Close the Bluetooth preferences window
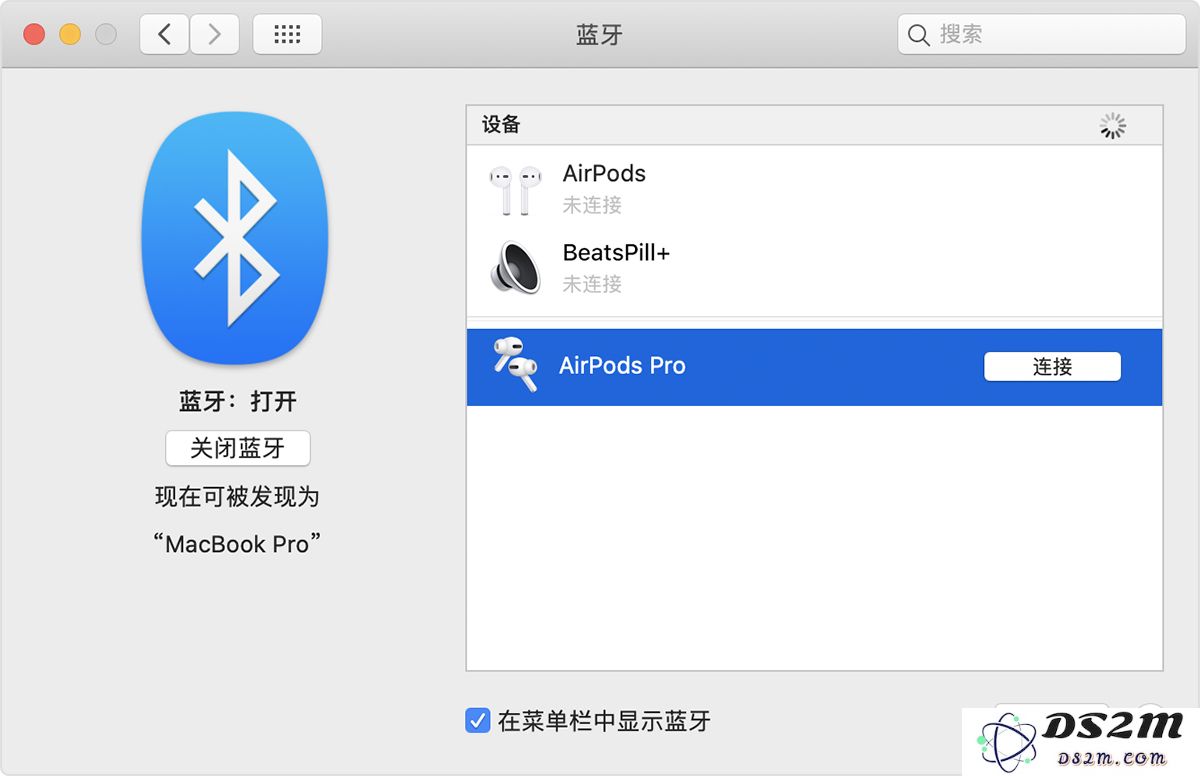Viewport: 1200px width, 776px height. tap(34, 35)
